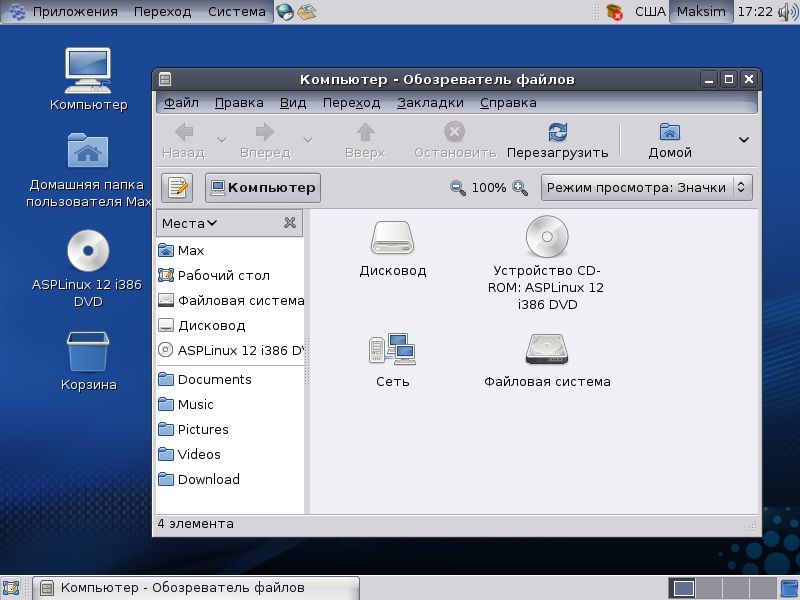Image resolution: width=800 pixels, height=600 pixels.
Task: Toggle text-based location bar with pencil icon
Action: pos(177,187)
